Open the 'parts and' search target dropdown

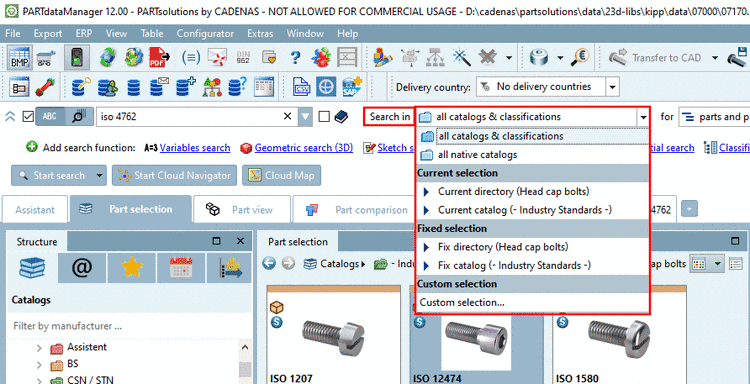(714, 117)
